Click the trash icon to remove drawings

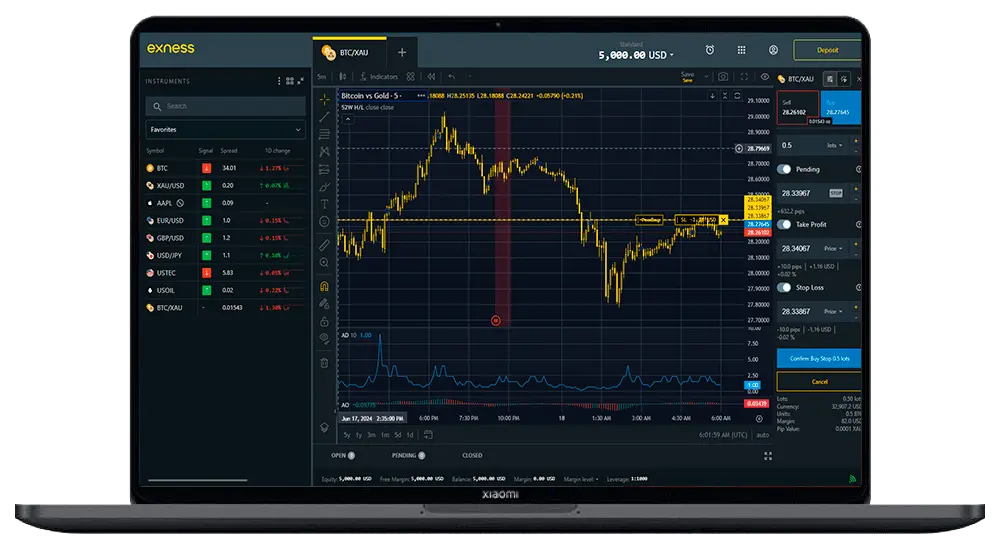click(324, 362)
